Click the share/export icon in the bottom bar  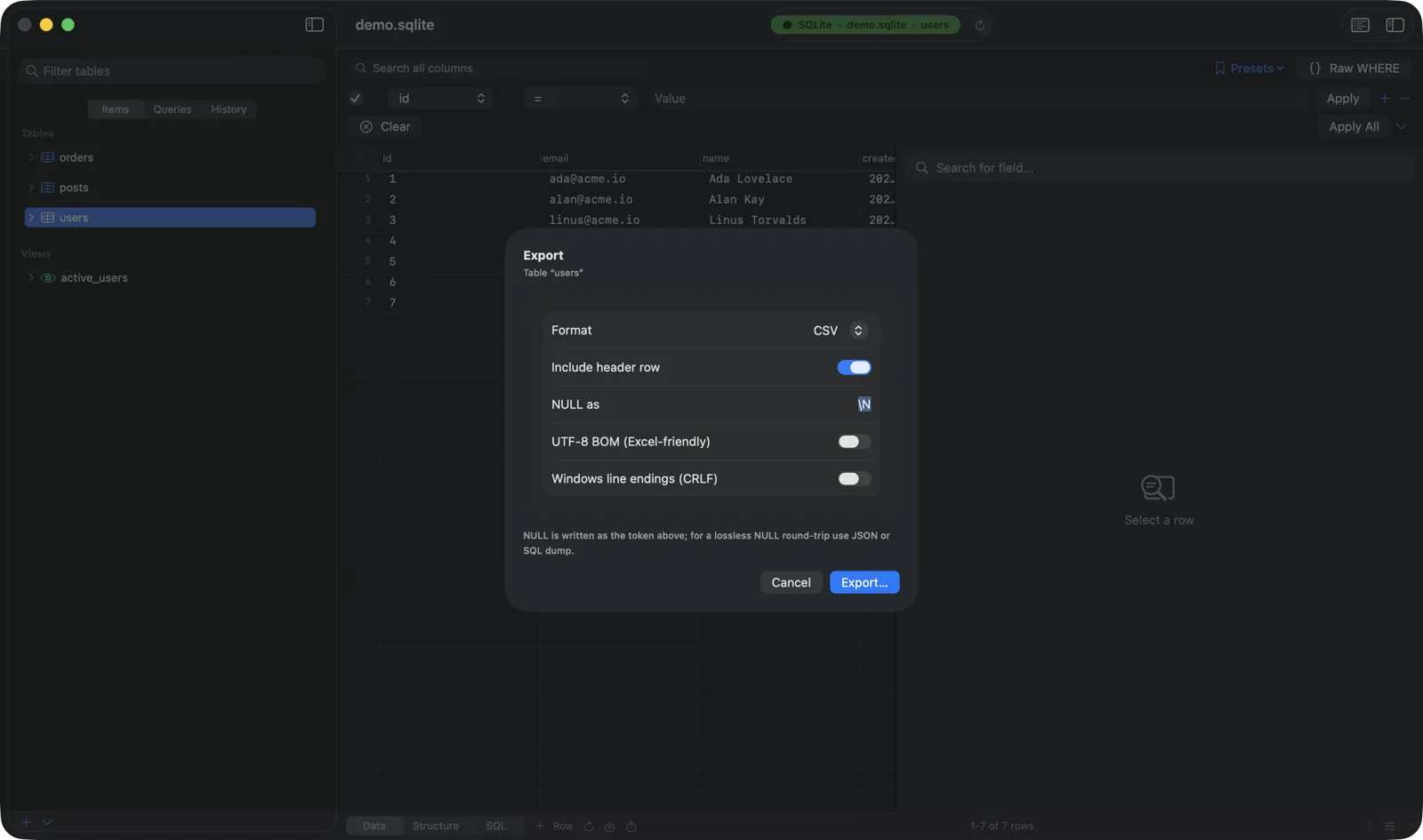631,826
